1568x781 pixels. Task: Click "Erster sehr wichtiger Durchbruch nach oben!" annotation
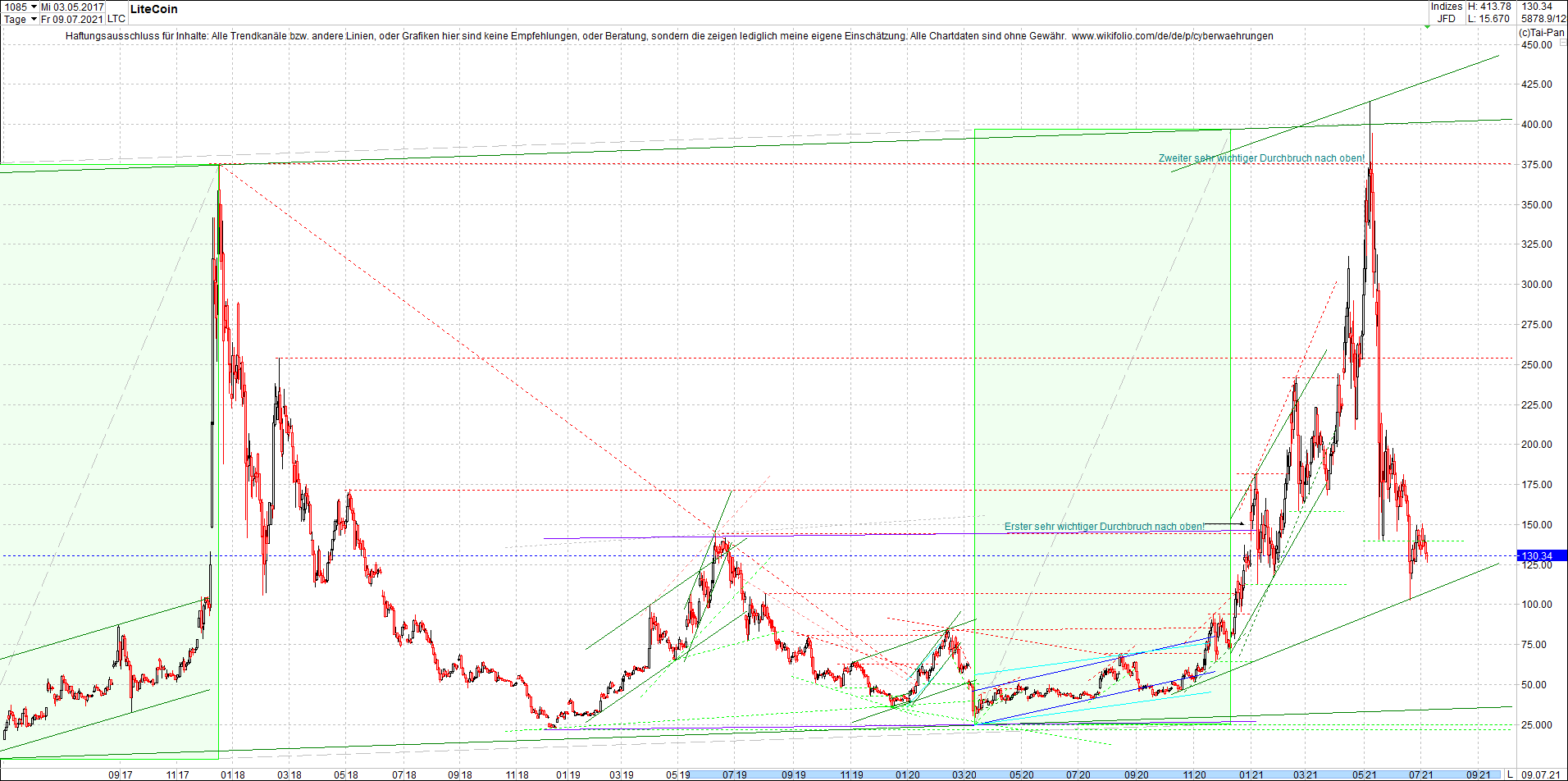[1105, 526]
